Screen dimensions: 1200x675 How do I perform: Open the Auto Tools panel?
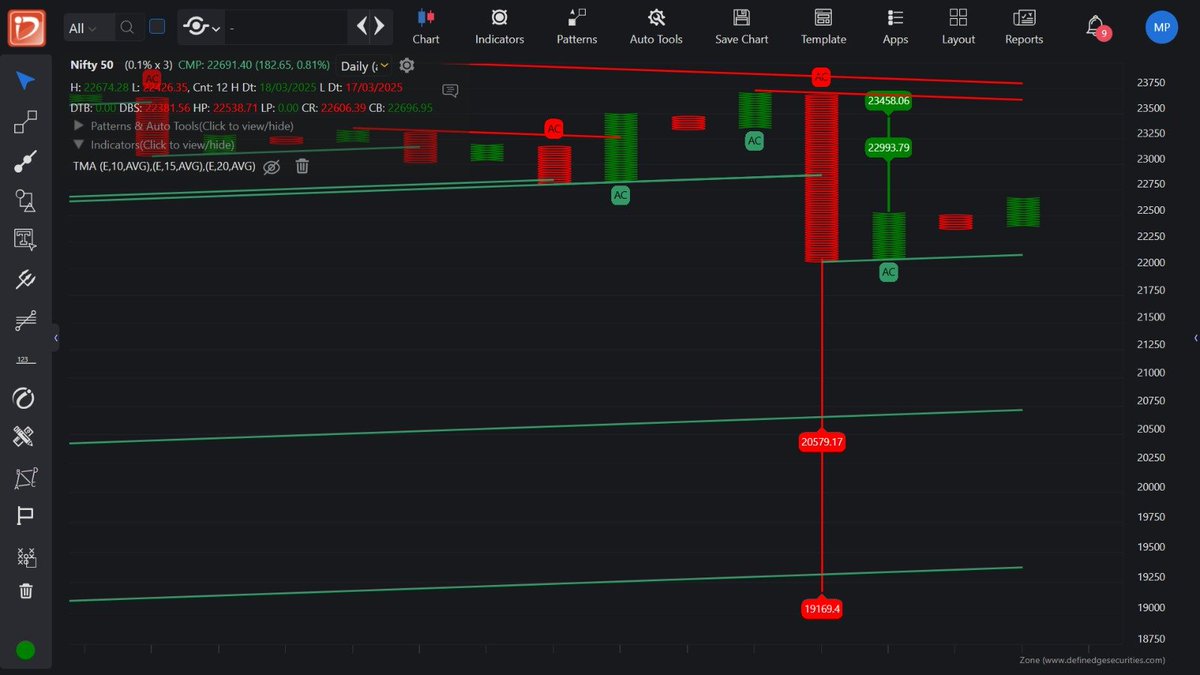[655, 27]
